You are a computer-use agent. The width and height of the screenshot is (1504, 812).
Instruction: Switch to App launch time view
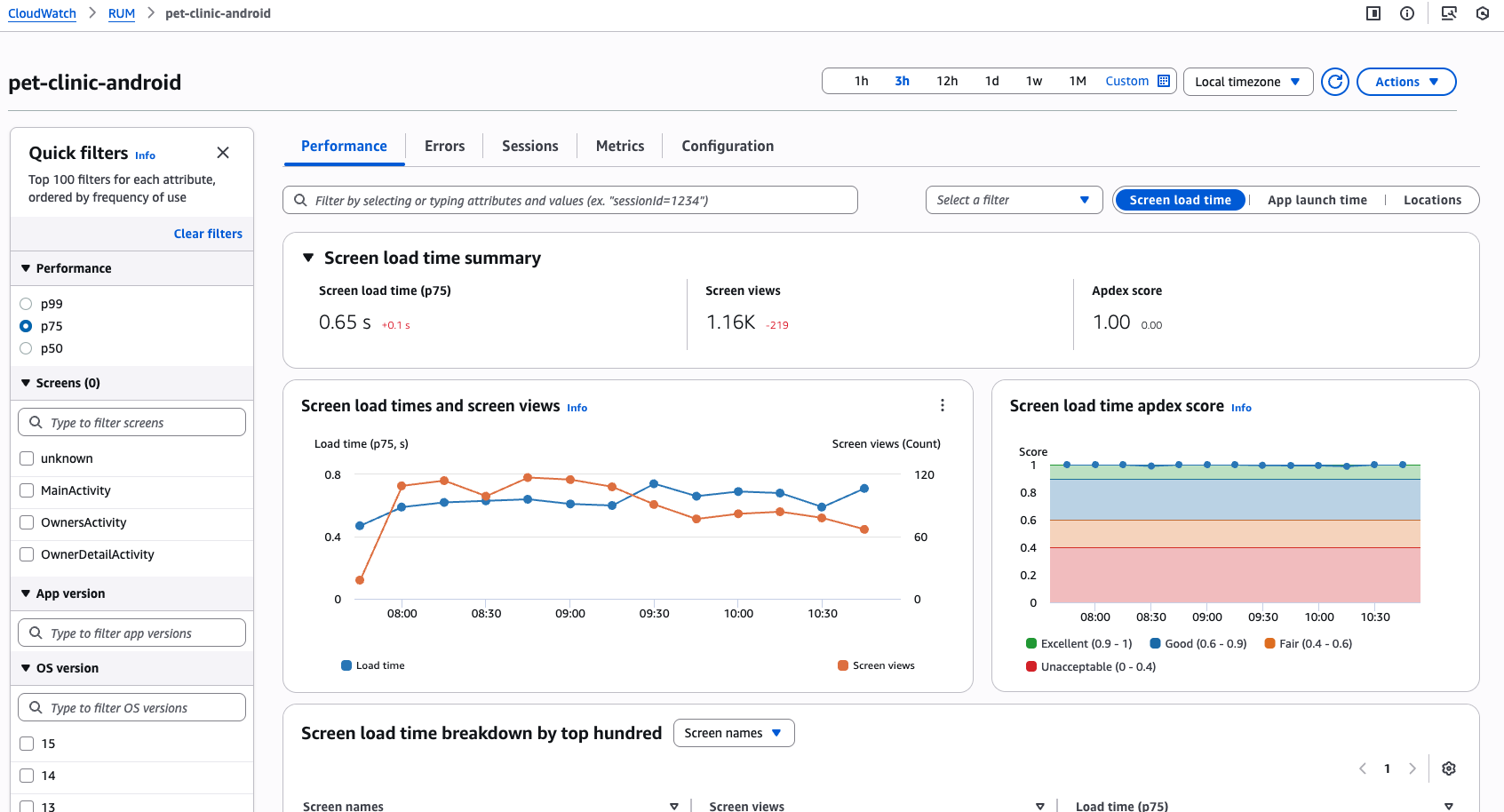1317,200
